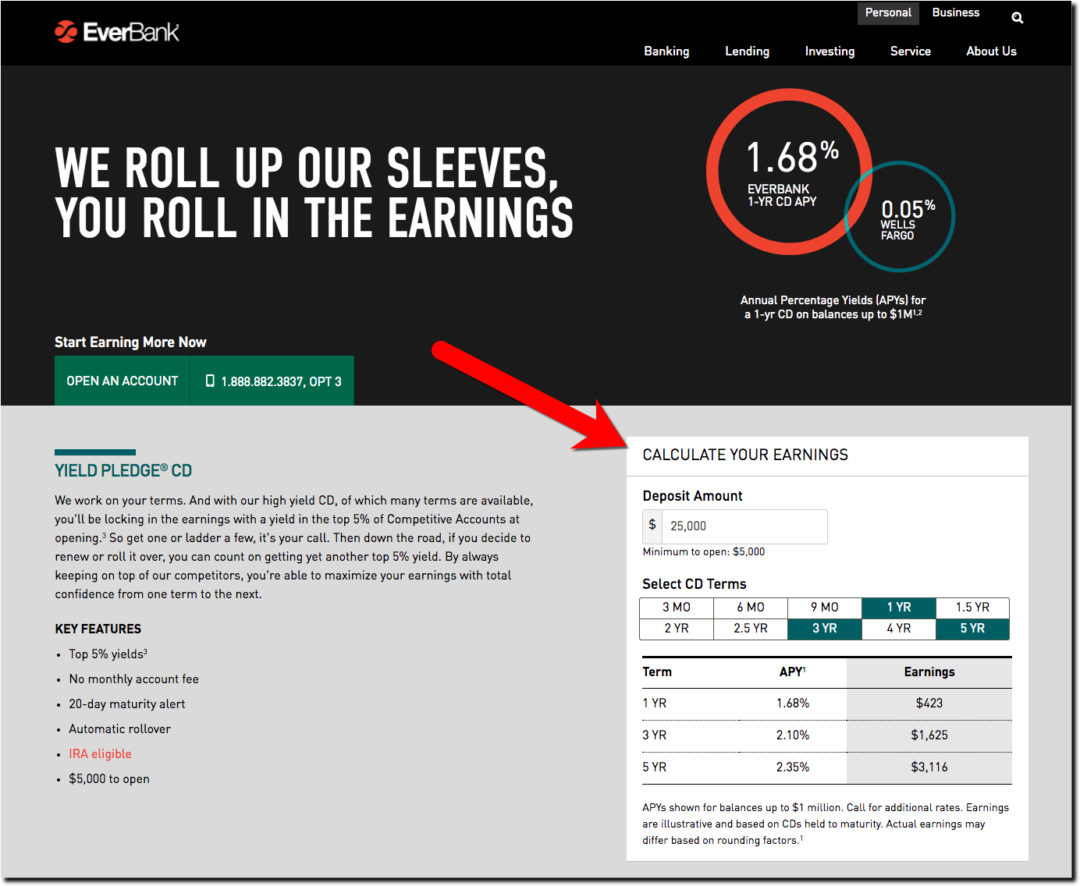The image size is (1080, 886).
Task: Deselect the 4 YR CD term
Action: [898, 628]
